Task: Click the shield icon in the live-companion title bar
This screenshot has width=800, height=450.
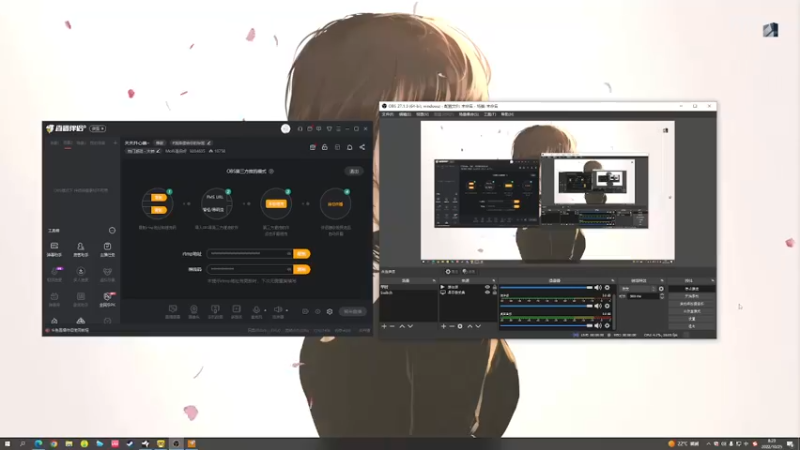Action: pyautogui.click(x=329, y=129)
